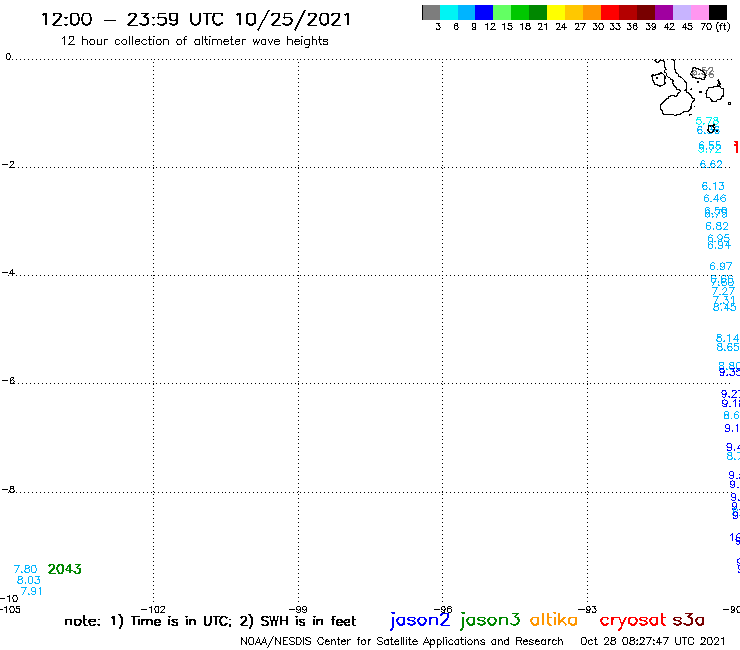Image resolution: width=740 pixels, height=650 pixels.
Task: Click the wave height value '5.78'
Action: [x=707, y=121]
